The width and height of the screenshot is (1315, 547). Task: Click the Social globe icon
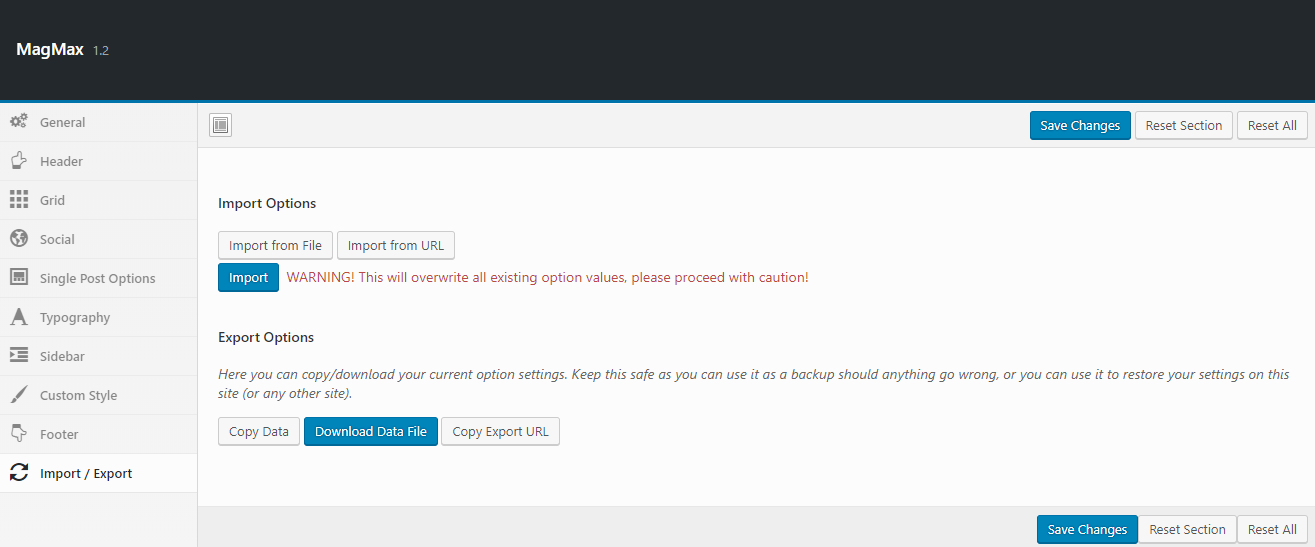click(18, 239)
